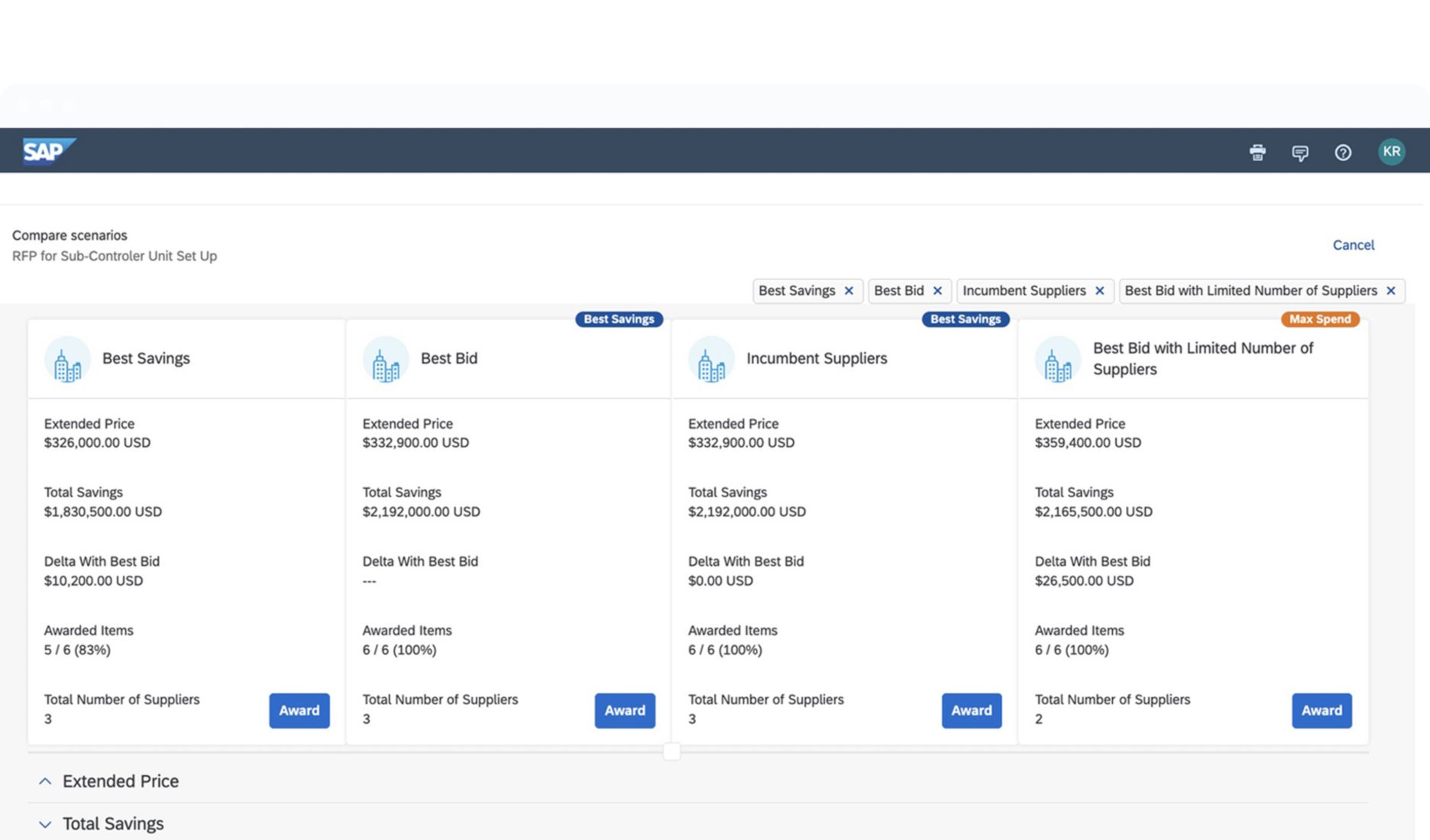Remove the Best Savings scenario chip
1430x840 pixels.
point(849,291)
